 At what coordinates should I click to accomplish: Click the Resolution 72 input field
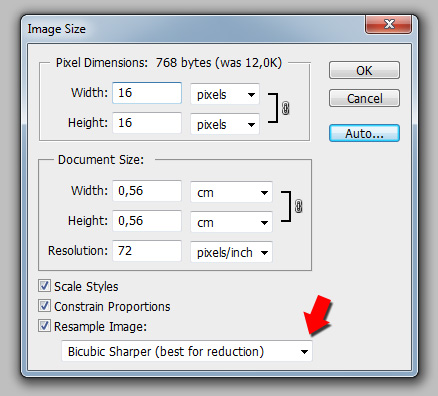(147, 251)
